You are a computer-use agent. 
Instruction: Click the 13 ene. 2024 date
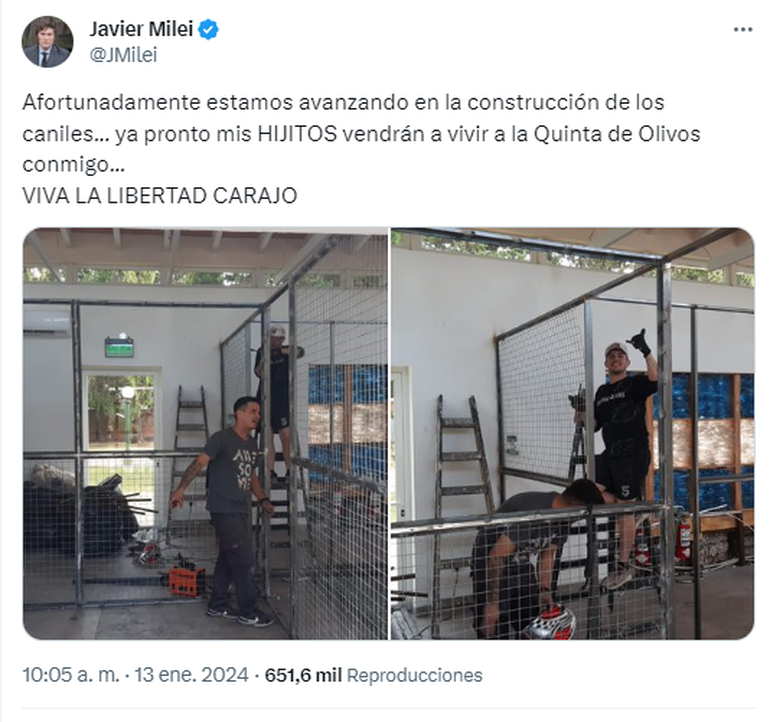(x=192, y=675)
